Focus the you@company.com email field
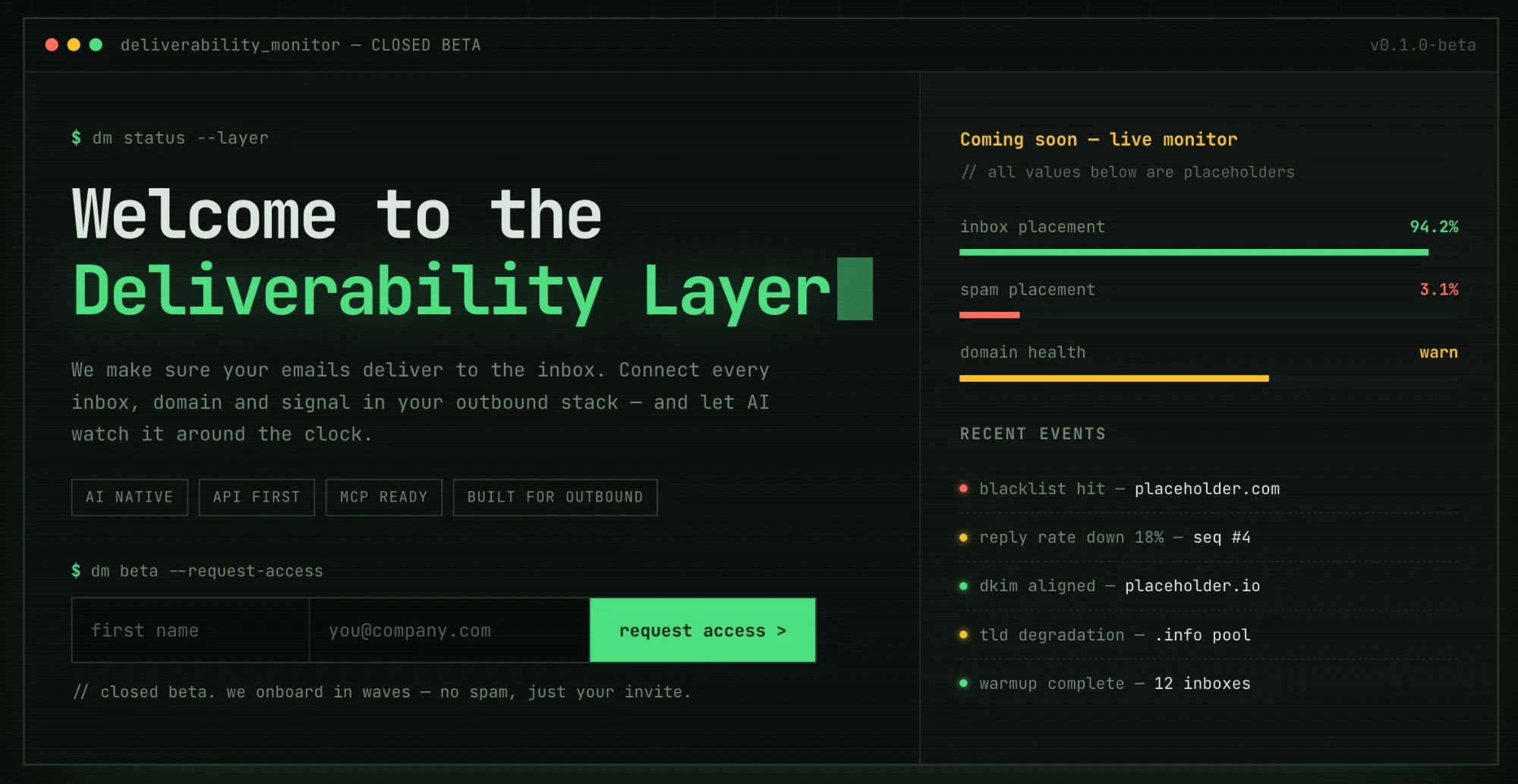 click(x=449, y=630)
